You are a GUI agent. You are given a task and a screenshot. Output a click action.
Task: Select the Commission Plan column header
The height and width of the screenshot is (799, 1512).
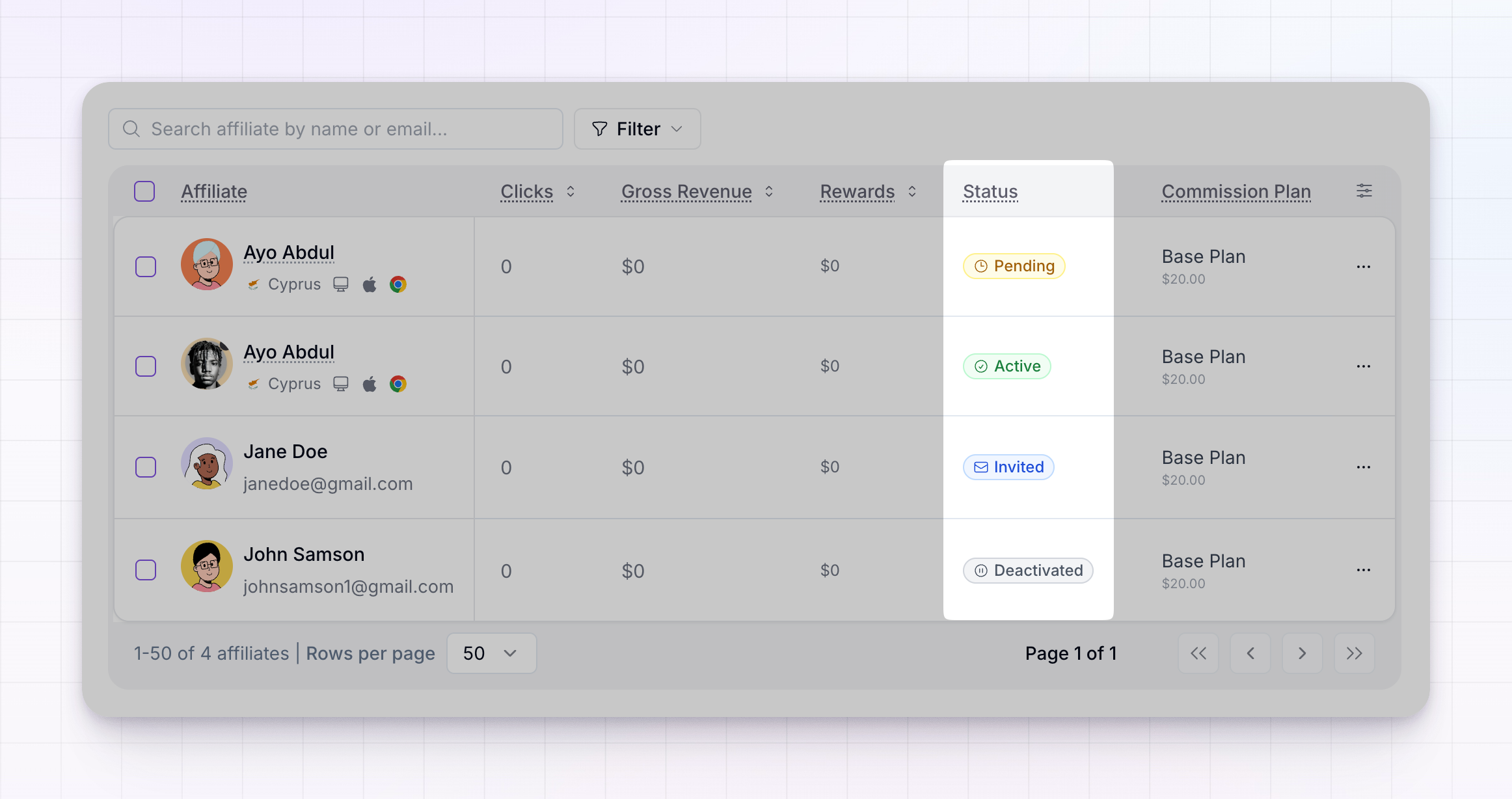click(x=1236, y=191)
